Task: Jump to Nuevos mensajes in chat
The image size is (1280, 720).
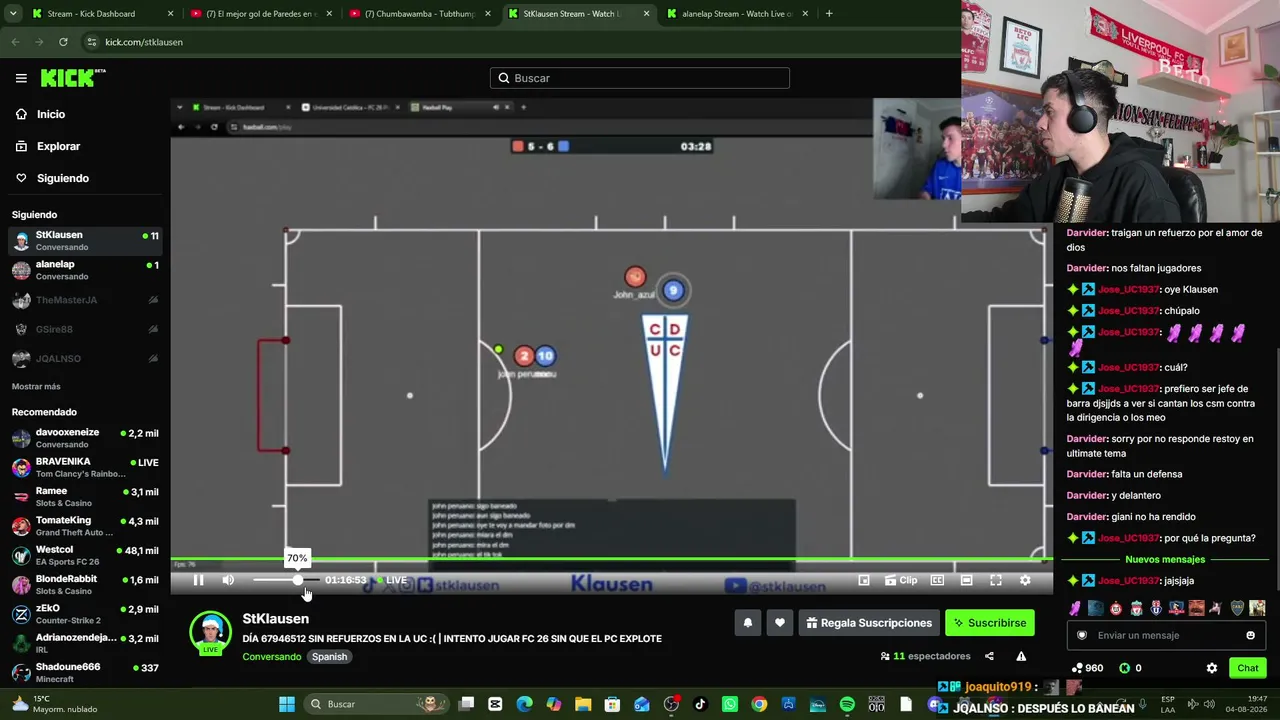Action: tap(1165, 560)
